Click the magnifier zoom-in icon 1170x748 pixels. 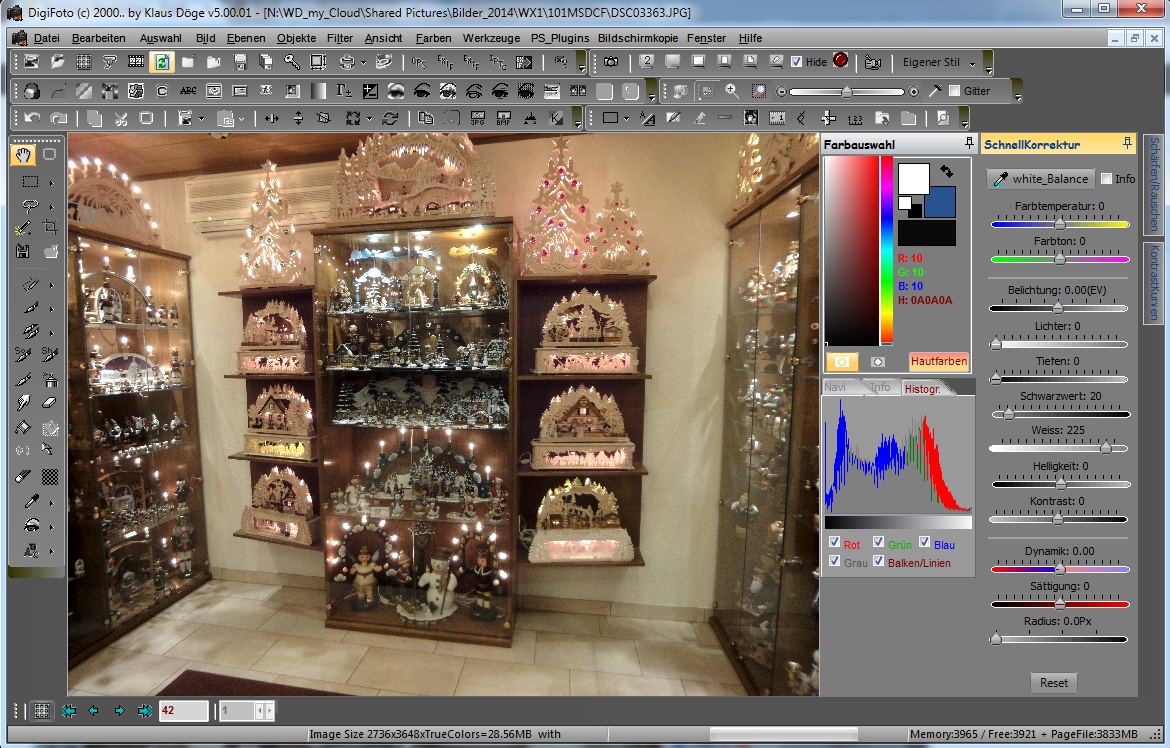tap(732, 91)
